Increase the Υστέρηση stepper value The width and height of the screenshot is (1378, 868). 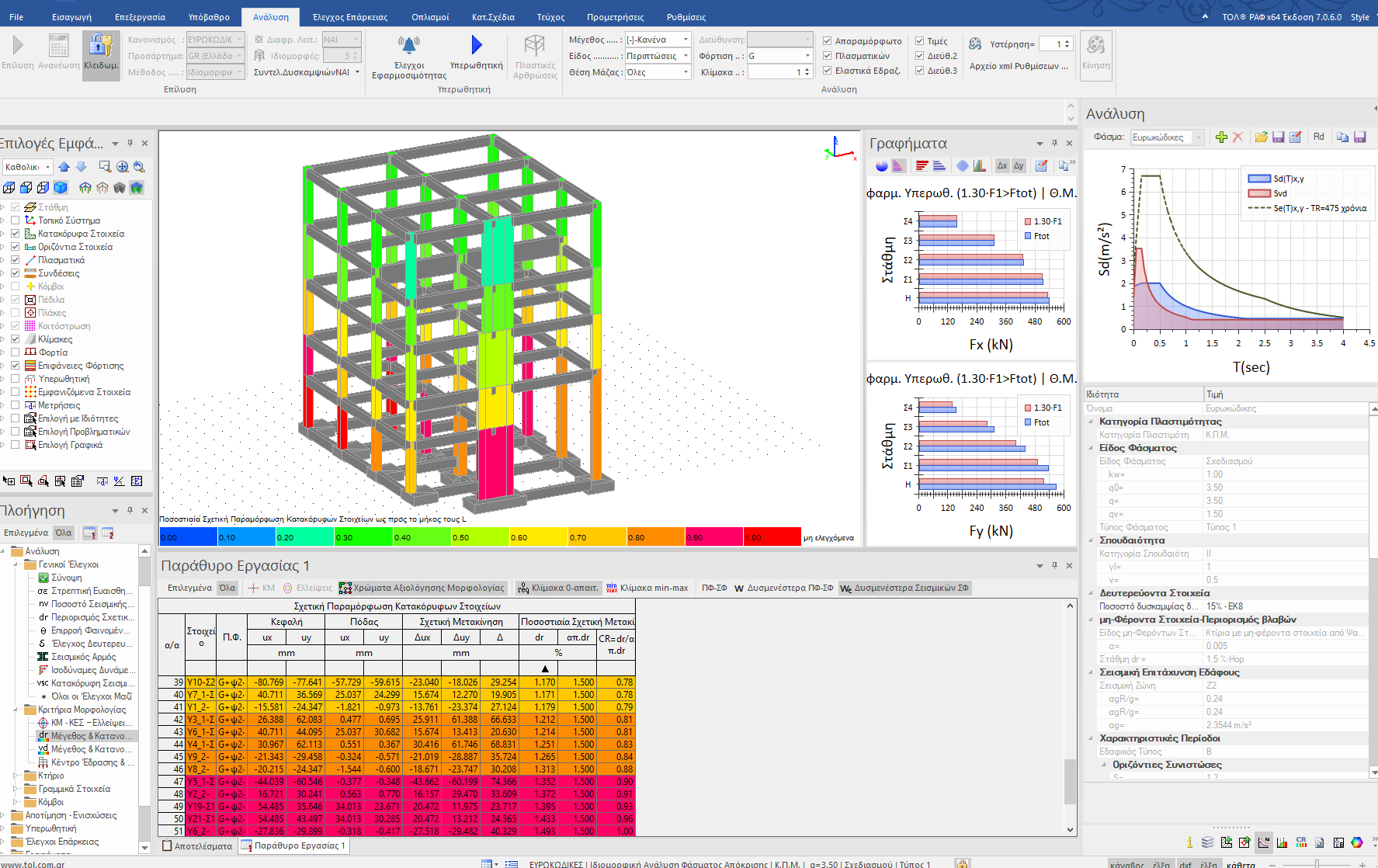(1068, 41)
